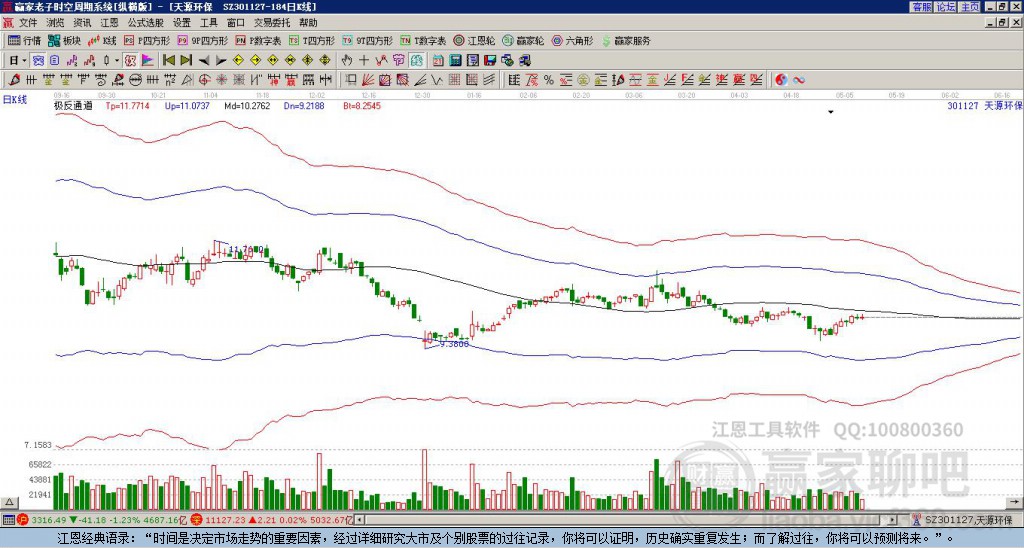Select the crosshair cursor tool
Viewport: 1024px width, 548px height.
(364, 61)
